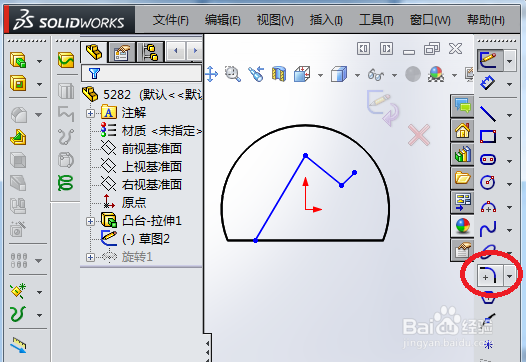Open the 插入(I) menu

pos(326,20)
